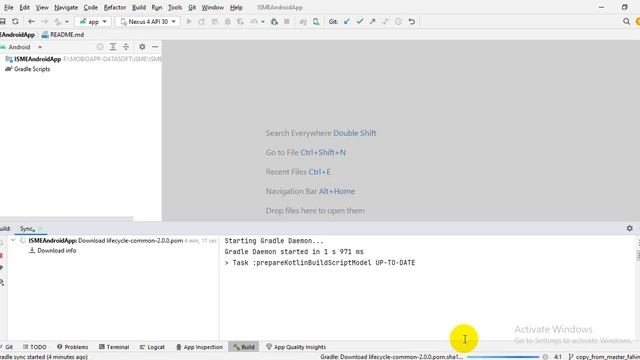The width and height of the screenshot is (640, 360).
Task: Open Git Show History clock icon
Action: (x=398, y=22)
